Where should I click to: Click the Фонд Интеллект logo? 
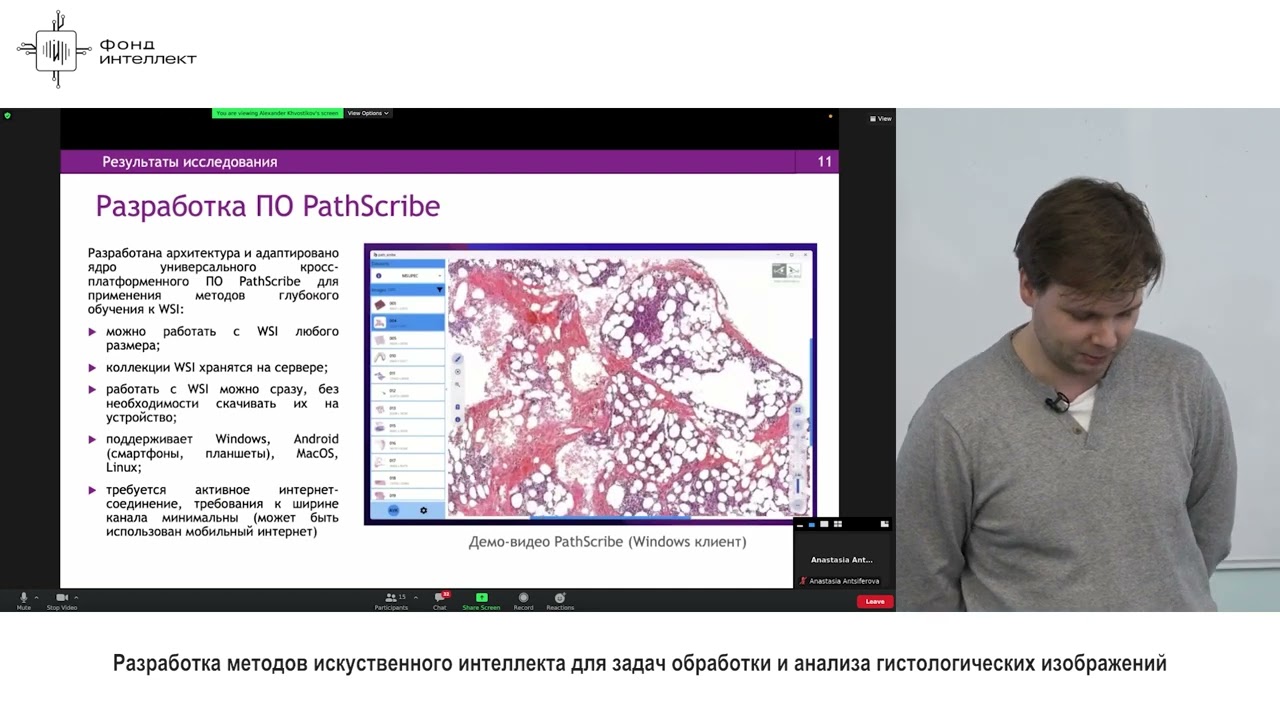[107, 50]
